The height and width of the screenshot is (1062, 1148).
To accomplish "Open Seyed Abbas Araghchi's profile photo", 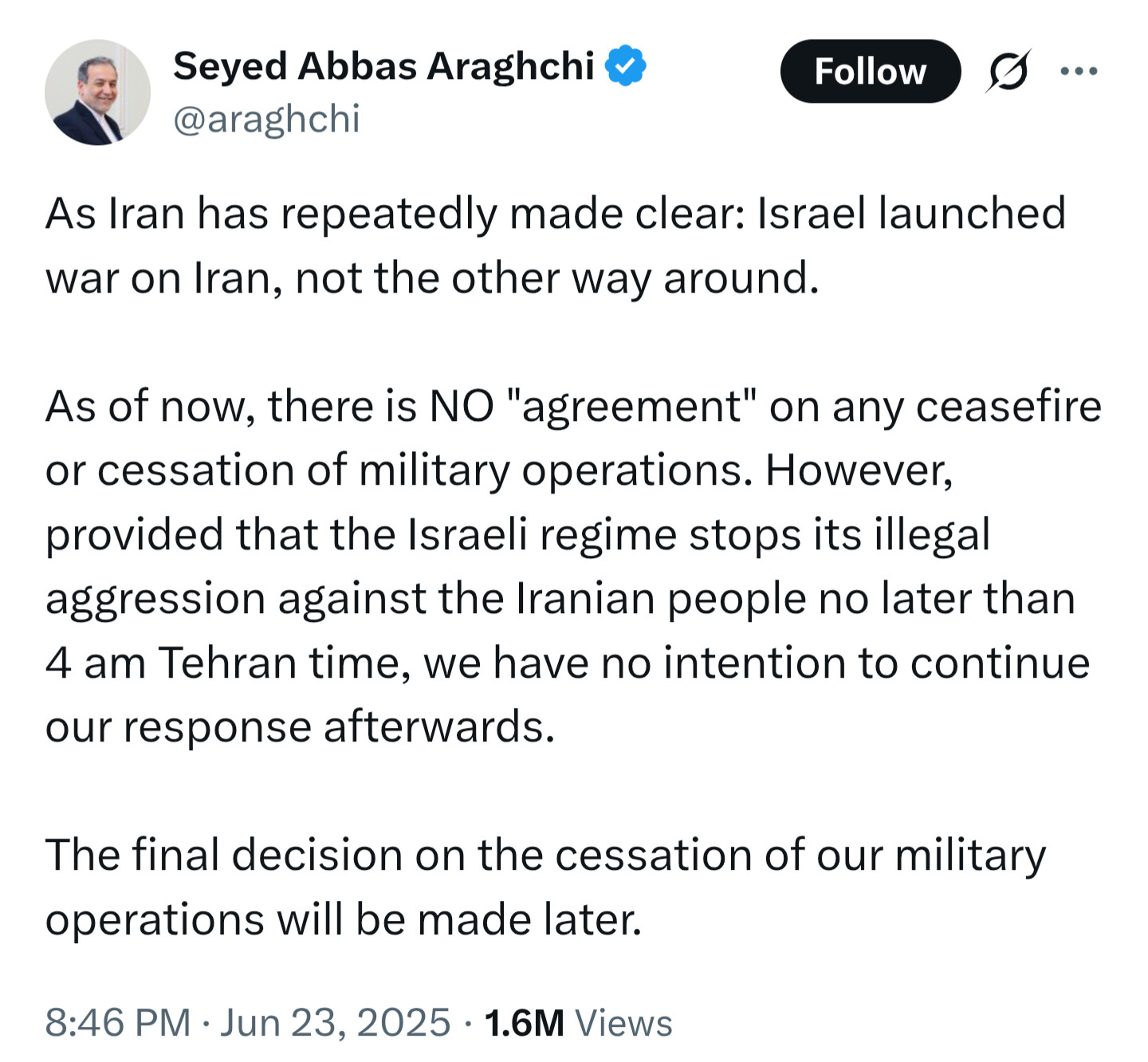I will [97, 92].
